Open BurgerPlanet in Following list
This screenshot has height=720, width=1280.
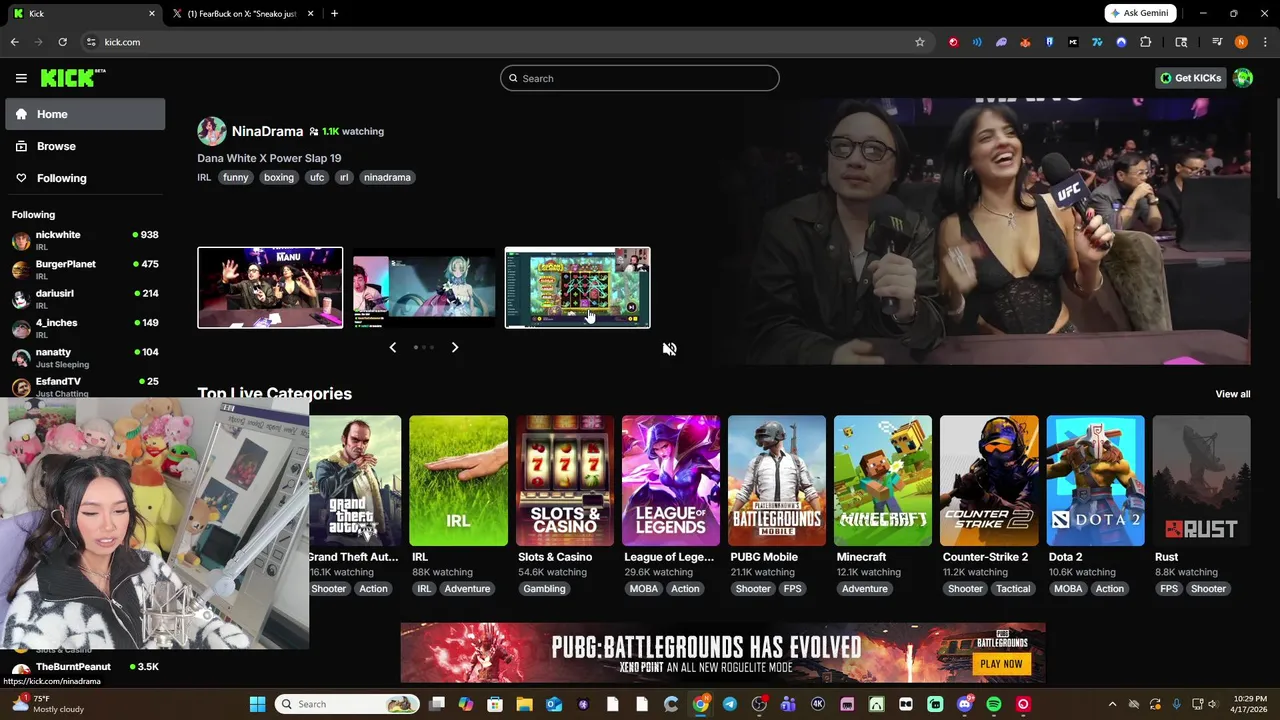85,269
